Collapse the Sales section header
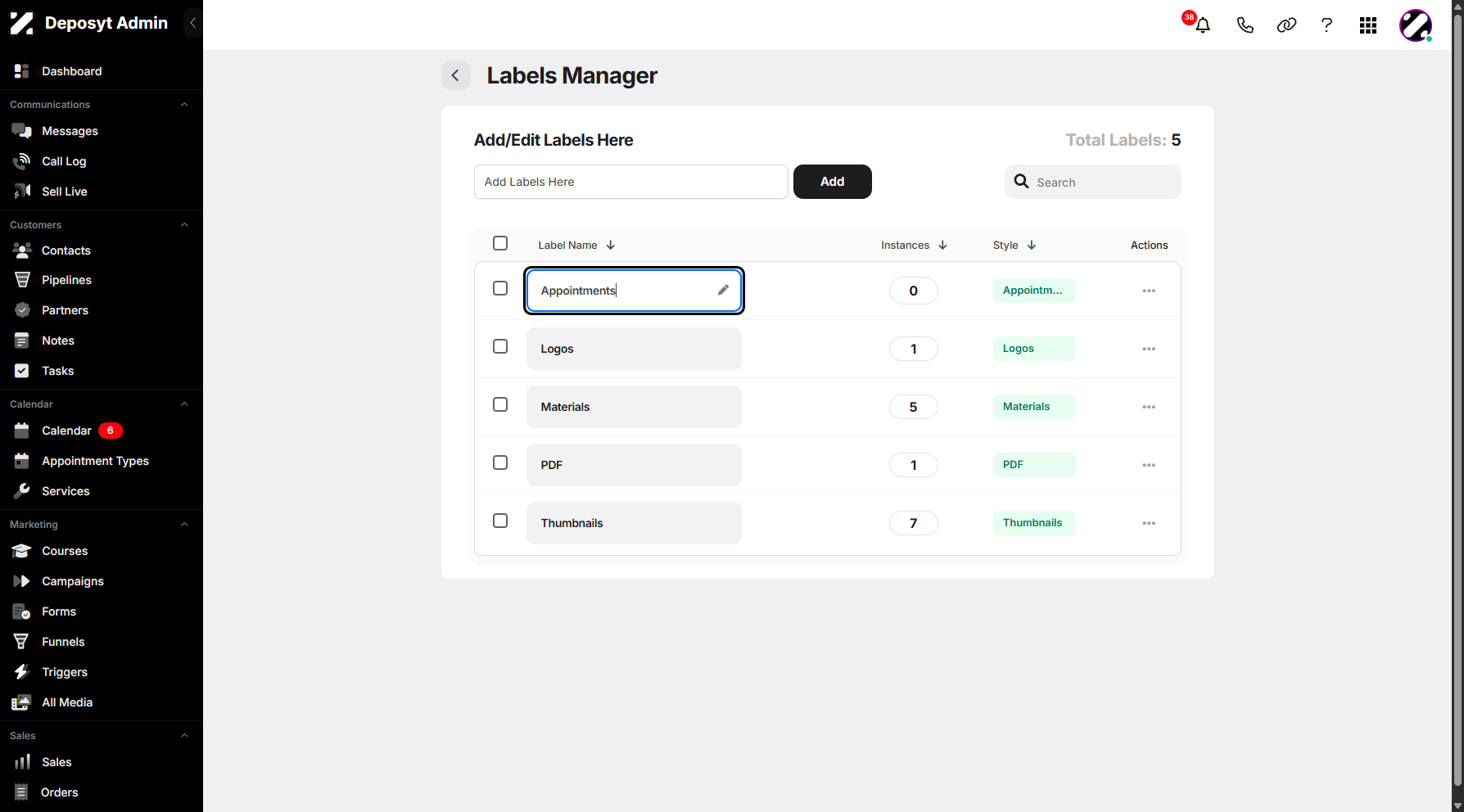1464x812 pixels. pyautogui.click(x=184, y=736)
